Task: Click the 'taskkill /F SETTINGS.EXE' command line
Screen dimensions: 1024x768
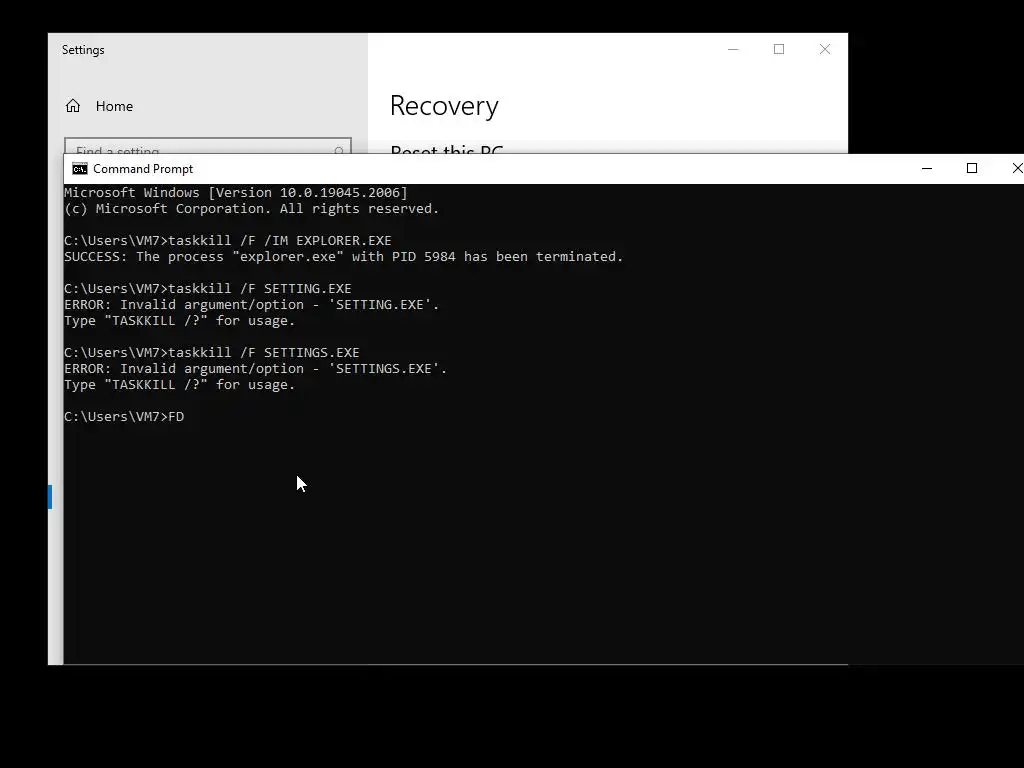Action: [212, 353]
